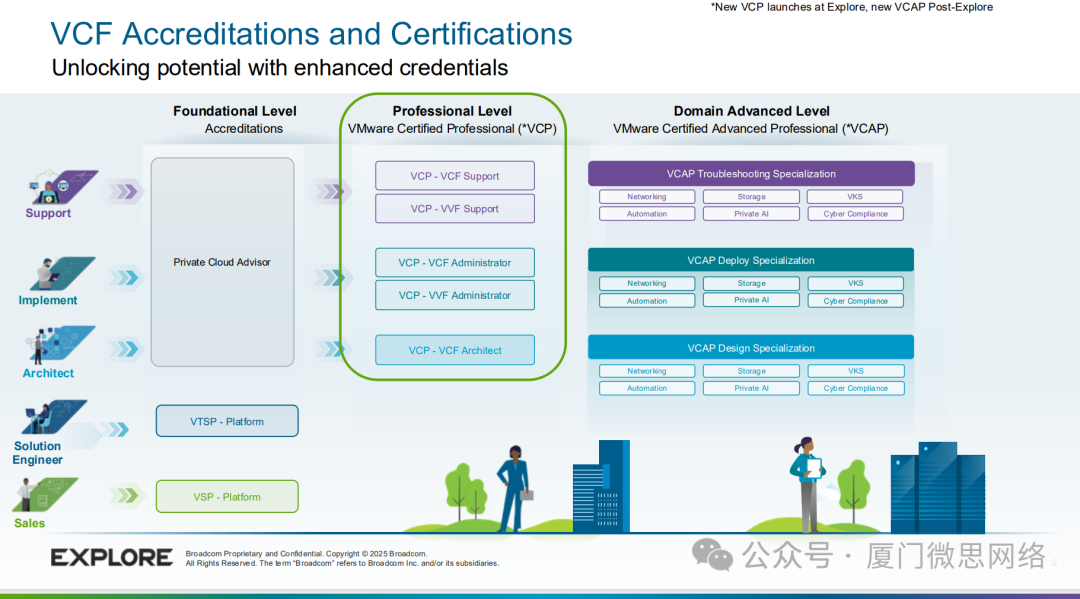Select Private AI under VCAP Design Specialization

click(x=751, y=388)
